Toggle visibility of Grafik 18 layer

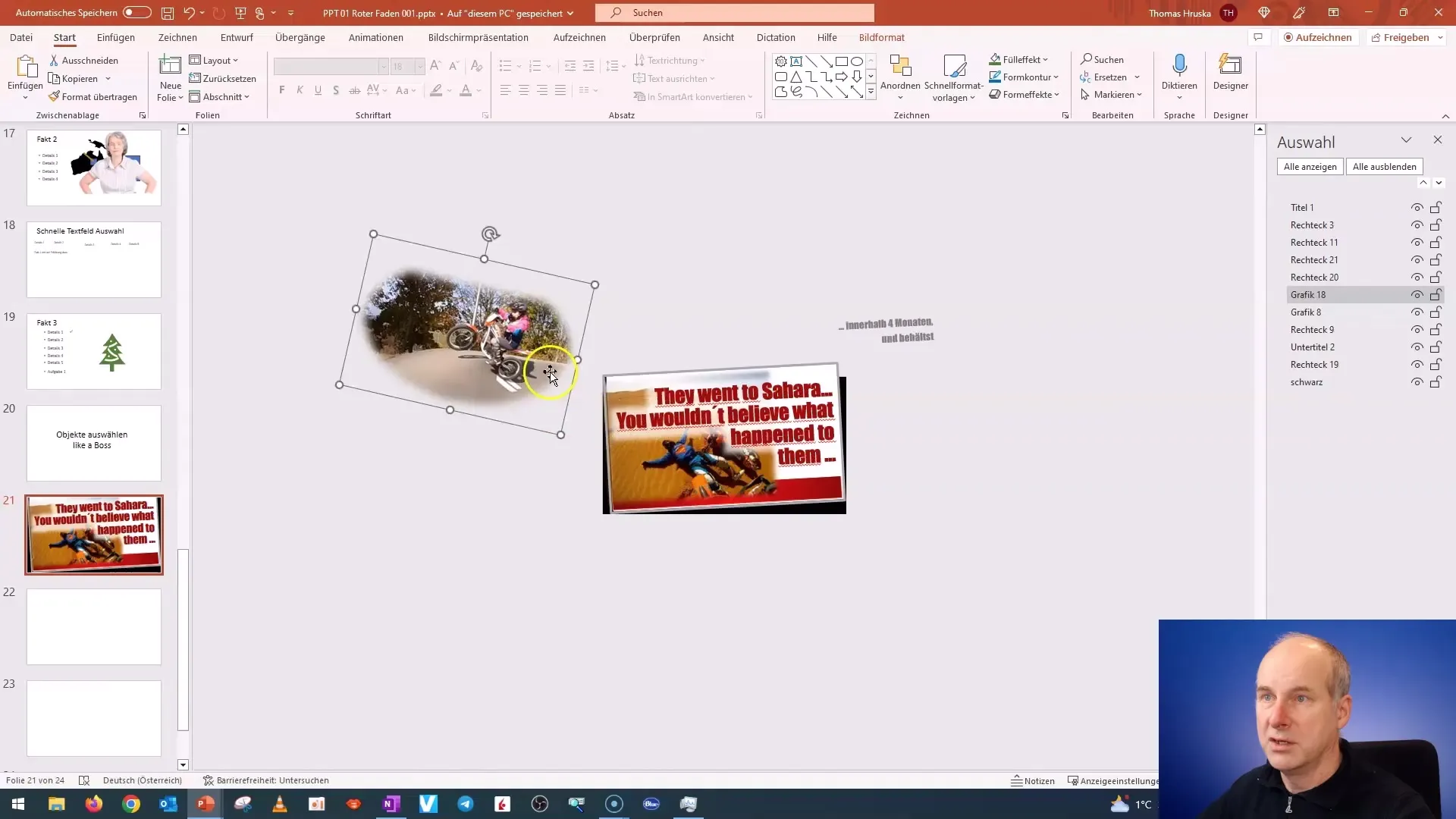tap(1417, 294)
